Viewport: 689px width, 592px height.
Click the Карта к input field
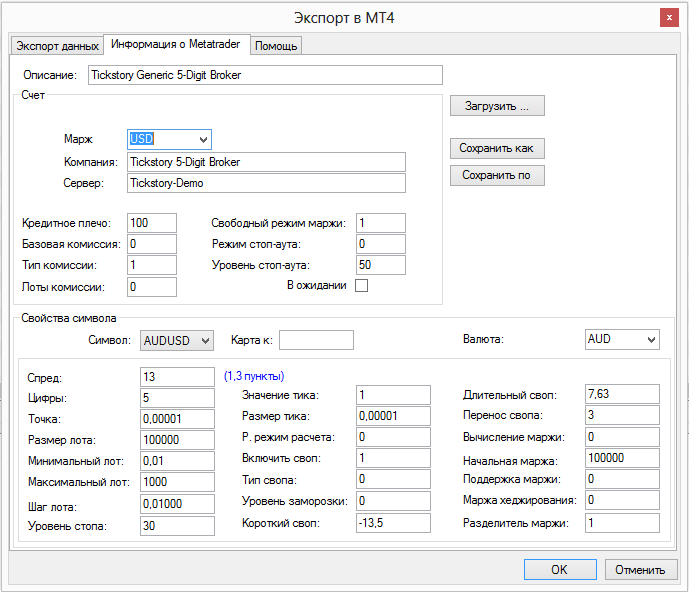(x=316, y=340)
